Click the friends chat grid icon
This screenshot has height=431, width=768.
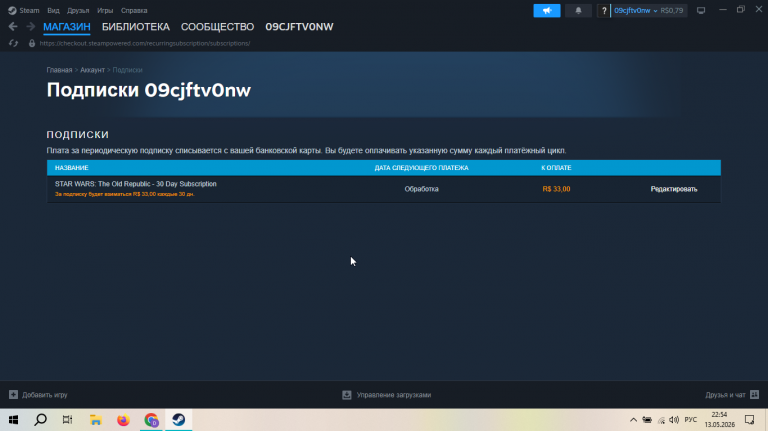click(x=754, y=394)
